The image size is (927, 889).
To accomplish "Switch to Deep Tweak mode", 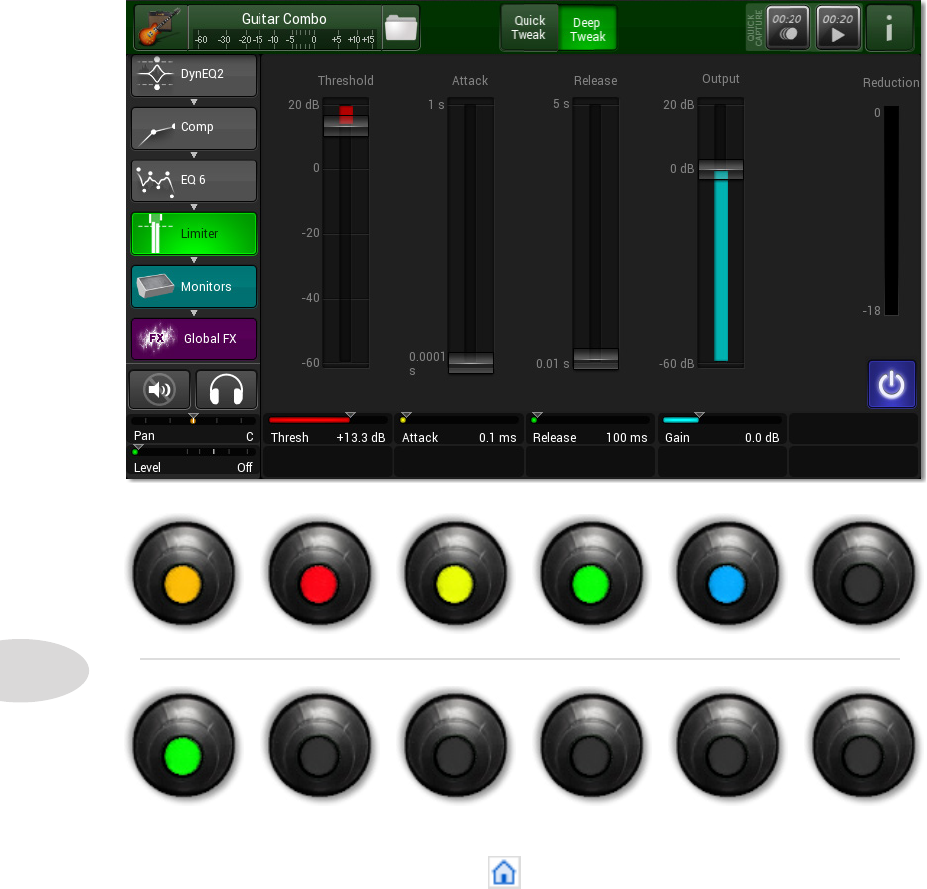I will tap(587, 28).
